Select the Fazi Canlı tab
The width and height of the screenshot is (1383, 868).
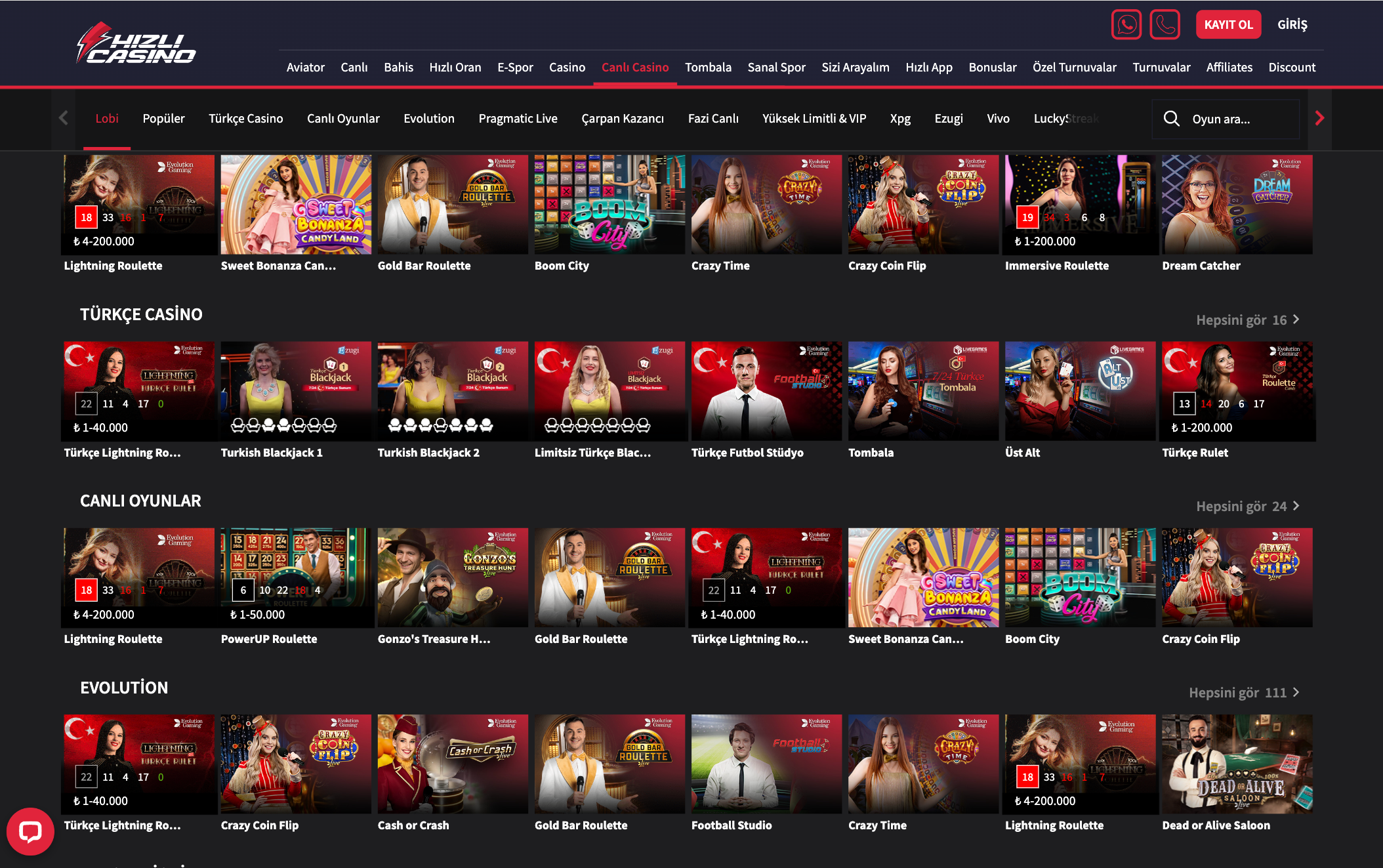(x=712, y=119)
